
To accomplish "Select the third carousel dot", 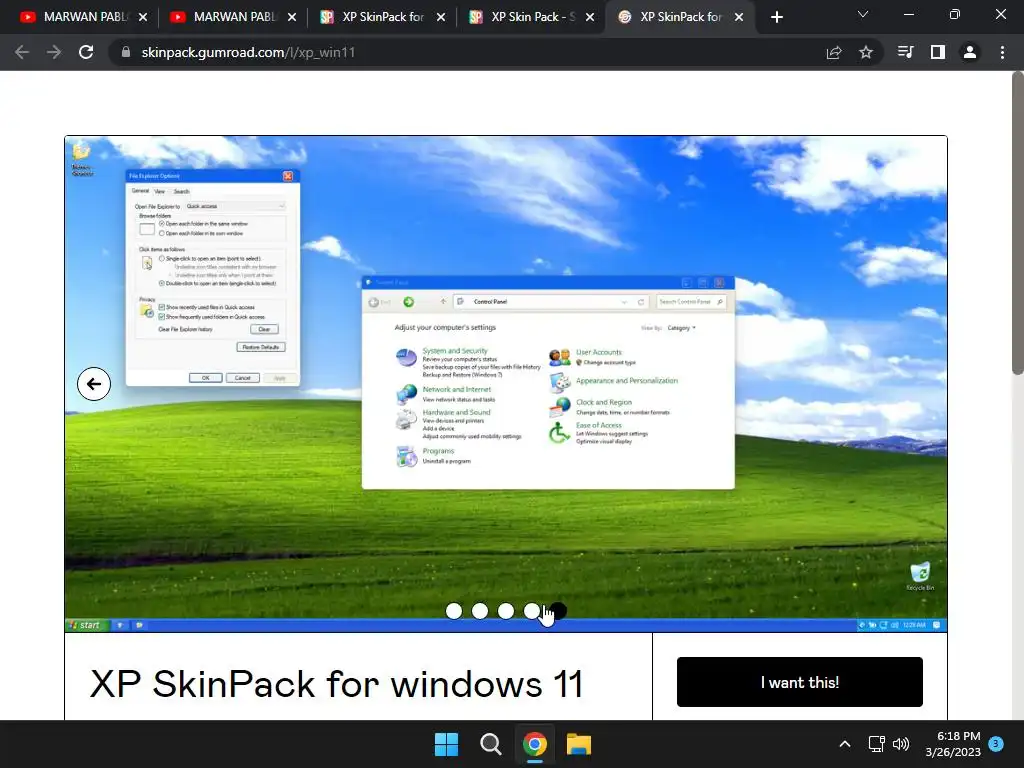I will pos(506,611).
